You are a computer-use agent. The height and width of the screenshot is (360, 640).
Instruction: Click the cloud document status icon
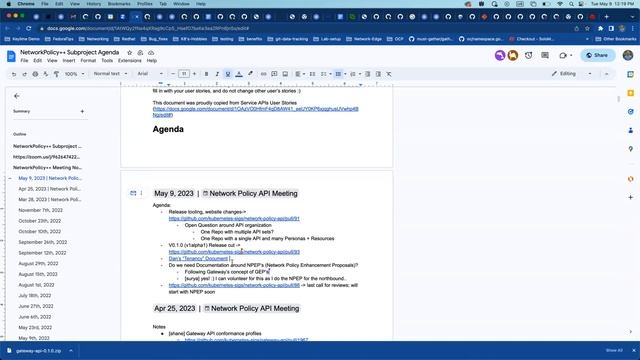pyautogui.click(x=151, y=53)
